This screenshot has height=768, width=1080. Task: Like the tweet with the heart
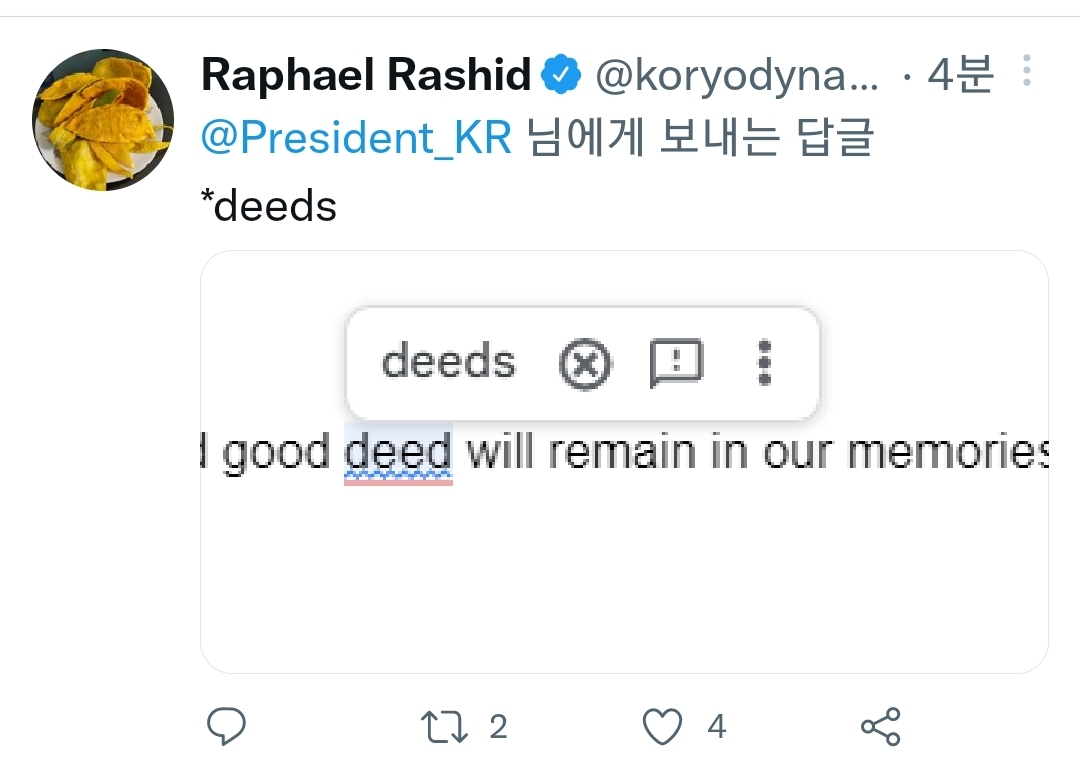tap(662, 727)
